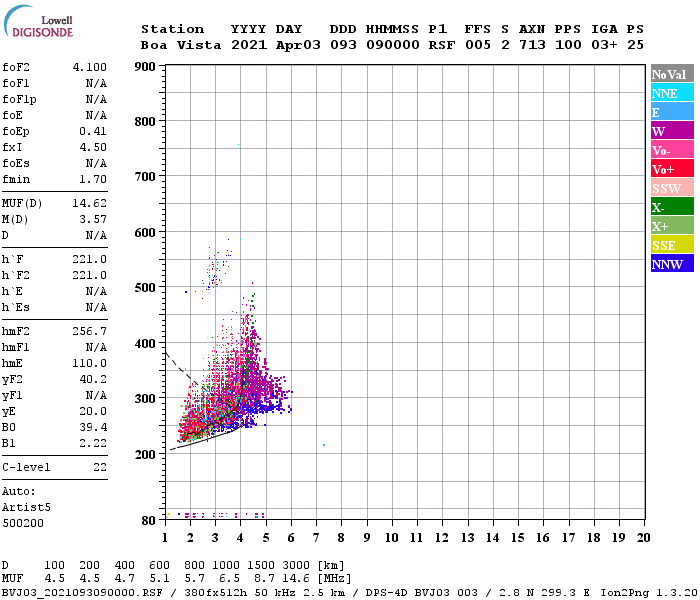Click the Artist5 auto-scaling label
The width and height of the screenshot is (700, 600).
pos(26,508)
